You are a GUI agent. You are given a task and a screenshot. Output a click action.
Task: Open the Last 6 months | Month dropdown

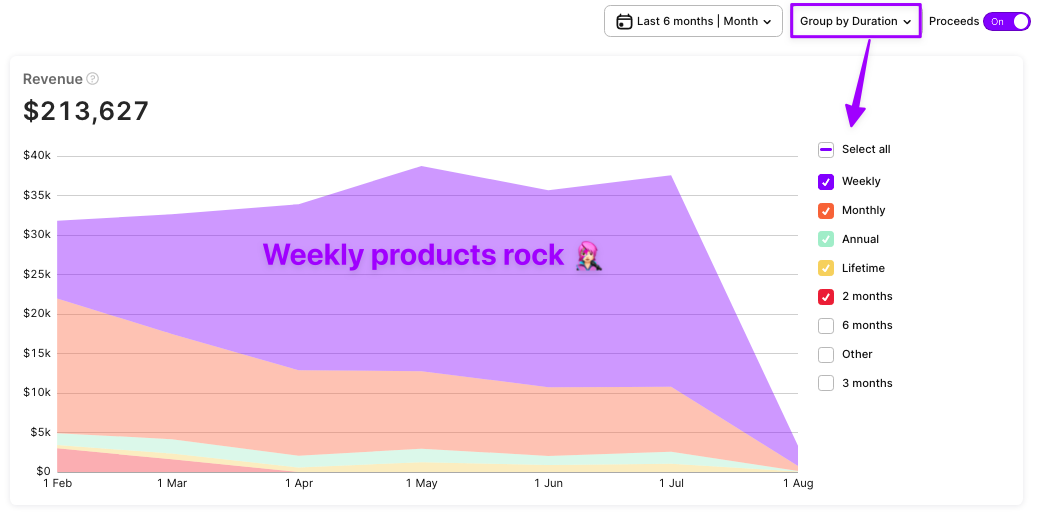(693, 21)
